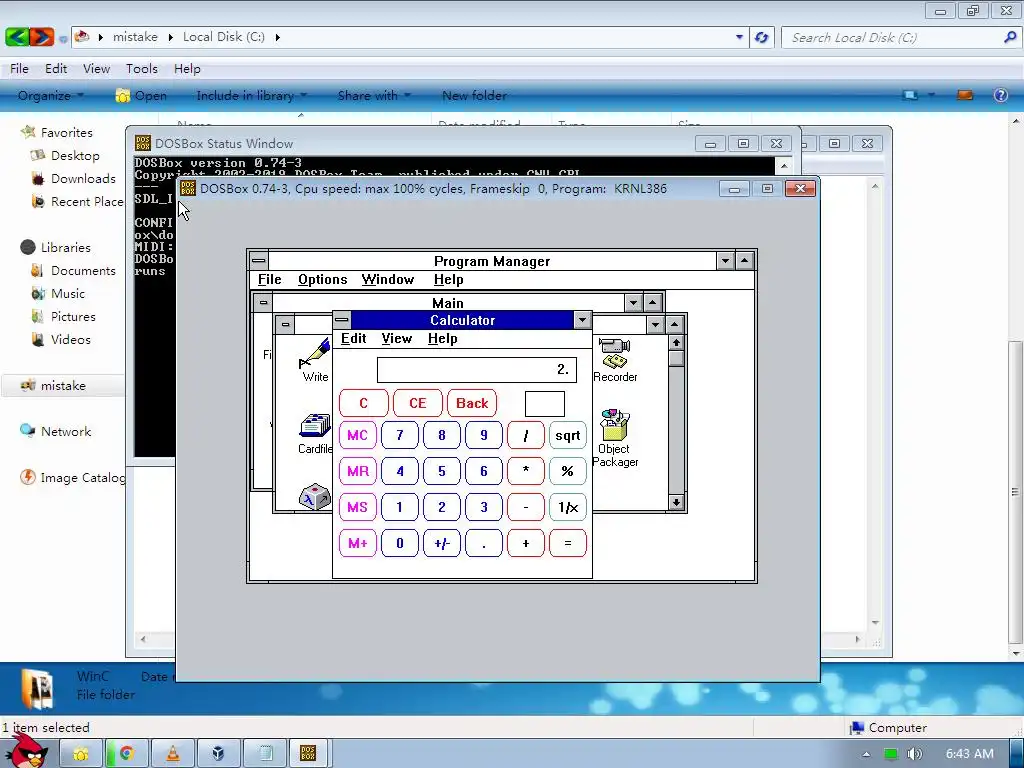Click the Back button in Calculator
This screenshot has height=768, width=1024.
(472, 404)
